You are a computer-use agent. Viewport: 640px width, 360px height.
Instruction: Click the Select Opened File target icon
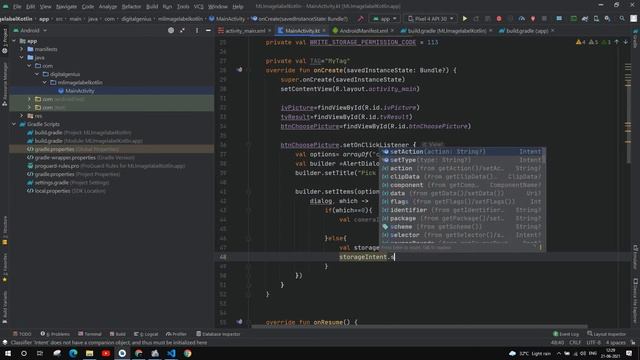coord(171,31)
